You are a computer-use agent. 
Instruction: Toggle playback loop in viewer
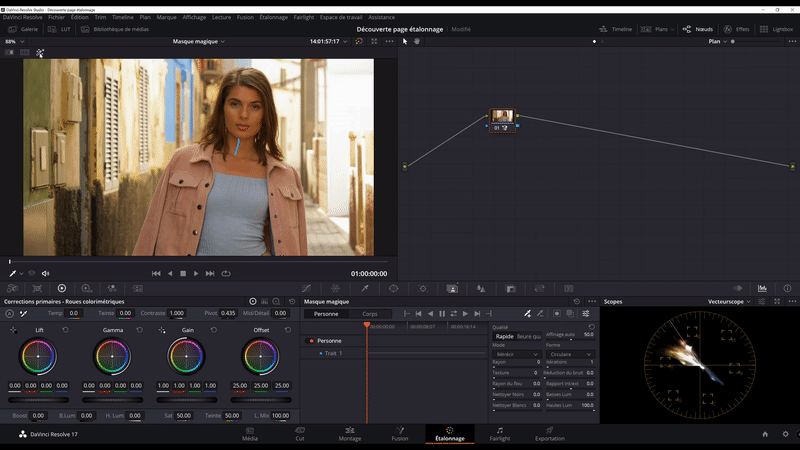(227, 273)
